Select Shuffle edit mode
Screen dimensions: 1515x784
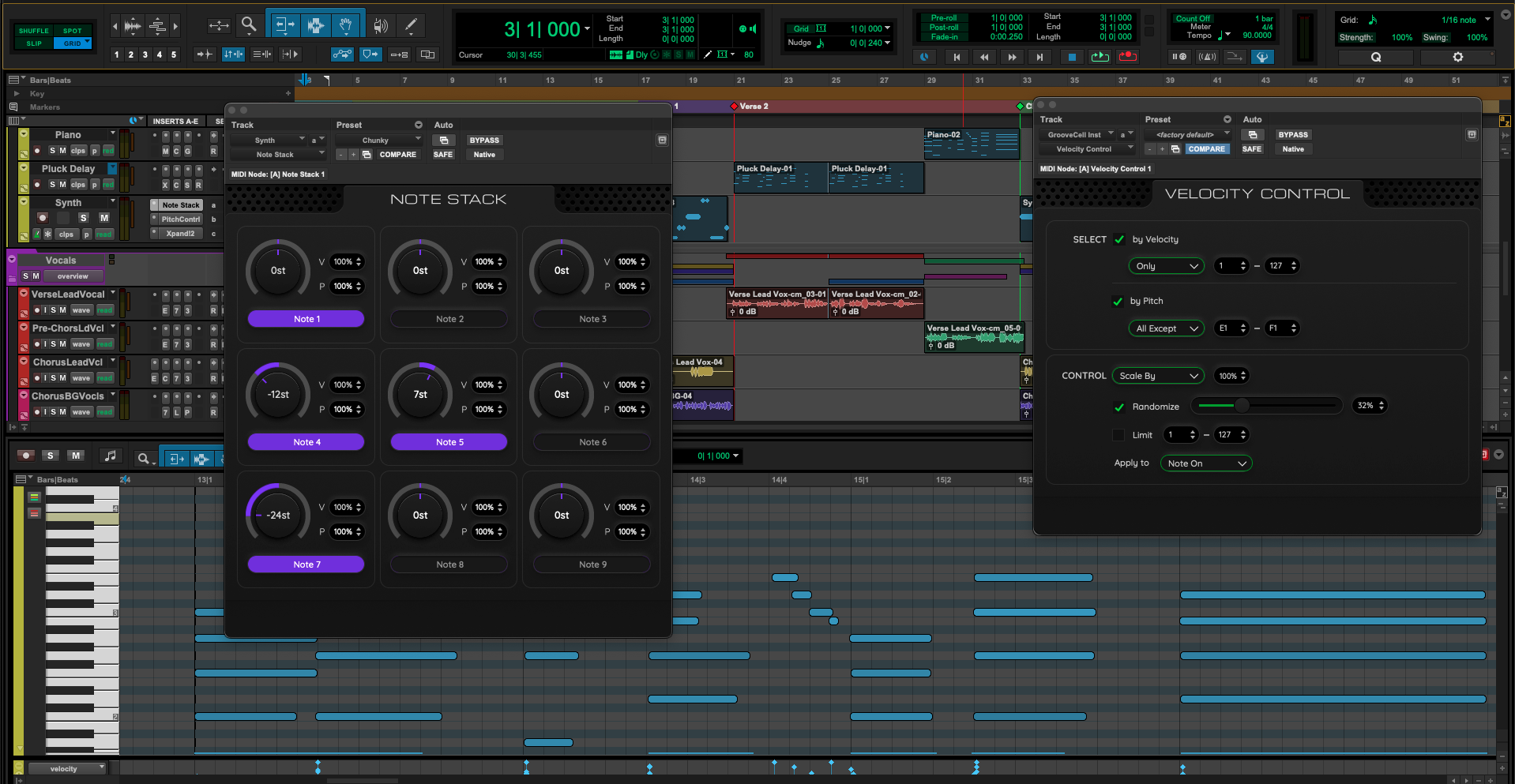tap(34, 31)
